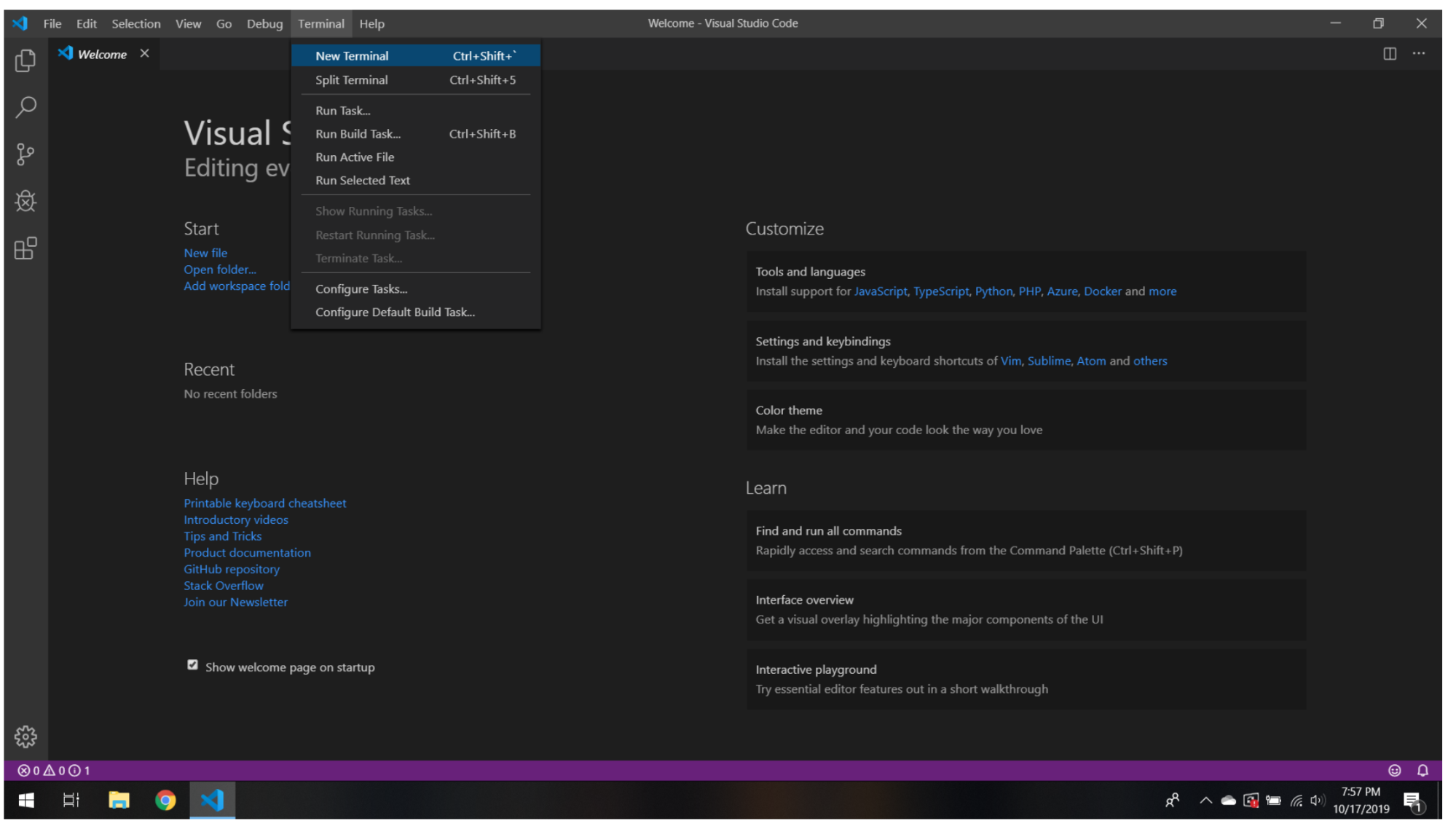Image resolution: width=1456 pixels, height=829 pixels.
Task: Click the Vim keybindings link
Action: pyautogui.click(x=1011, y=361)
